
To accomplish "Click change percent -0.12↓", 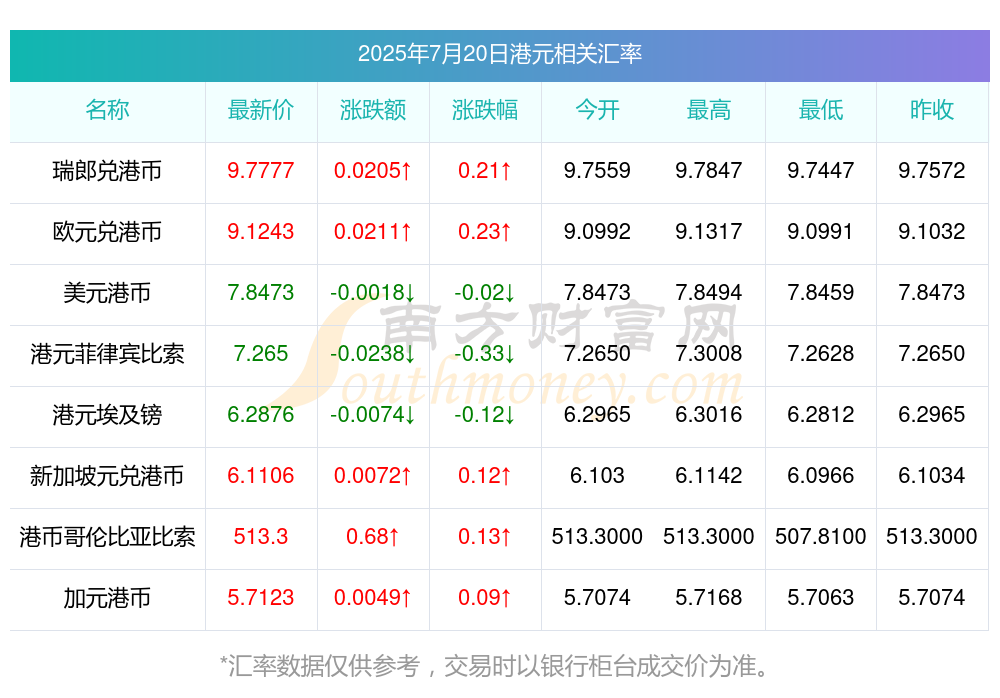I will [485, 415].
